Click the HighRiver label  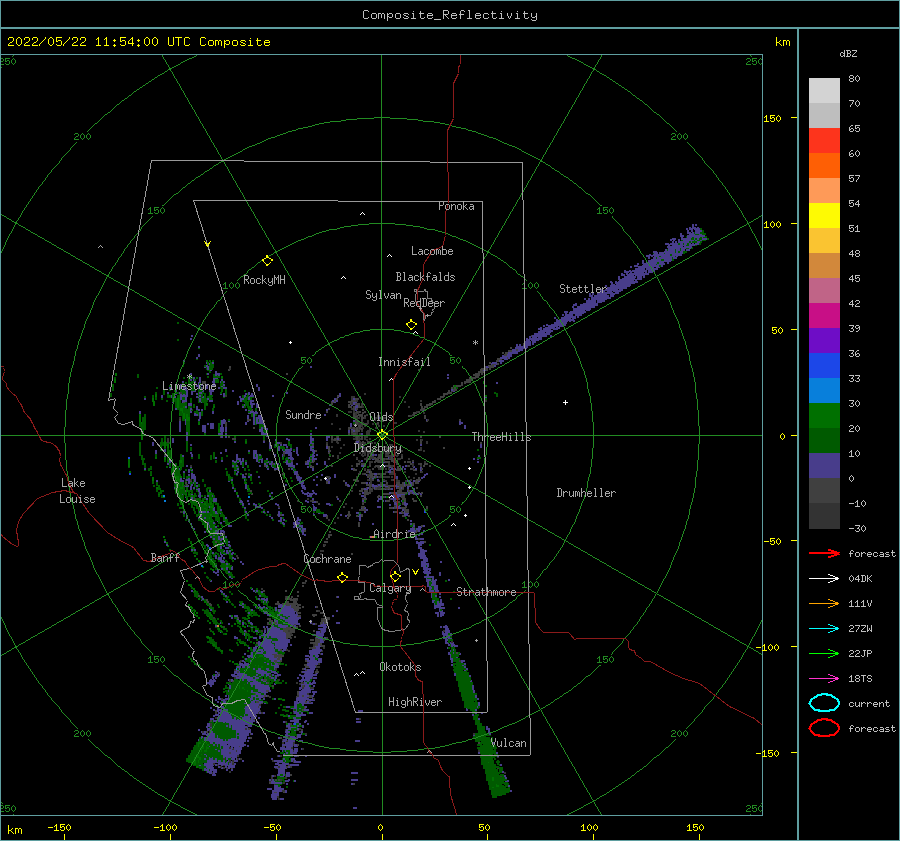(415, 702)
